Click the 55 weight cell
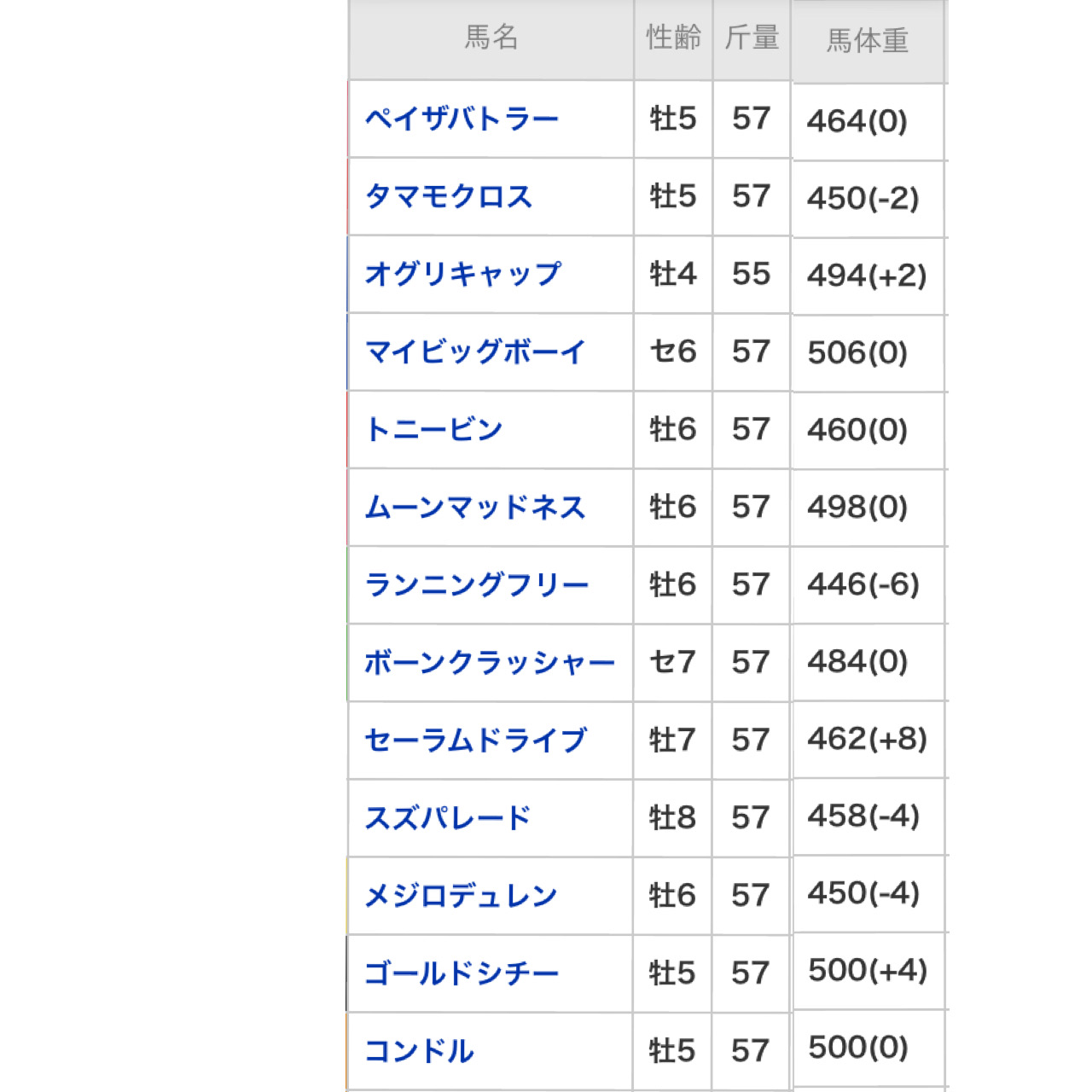 coord(752,274)
